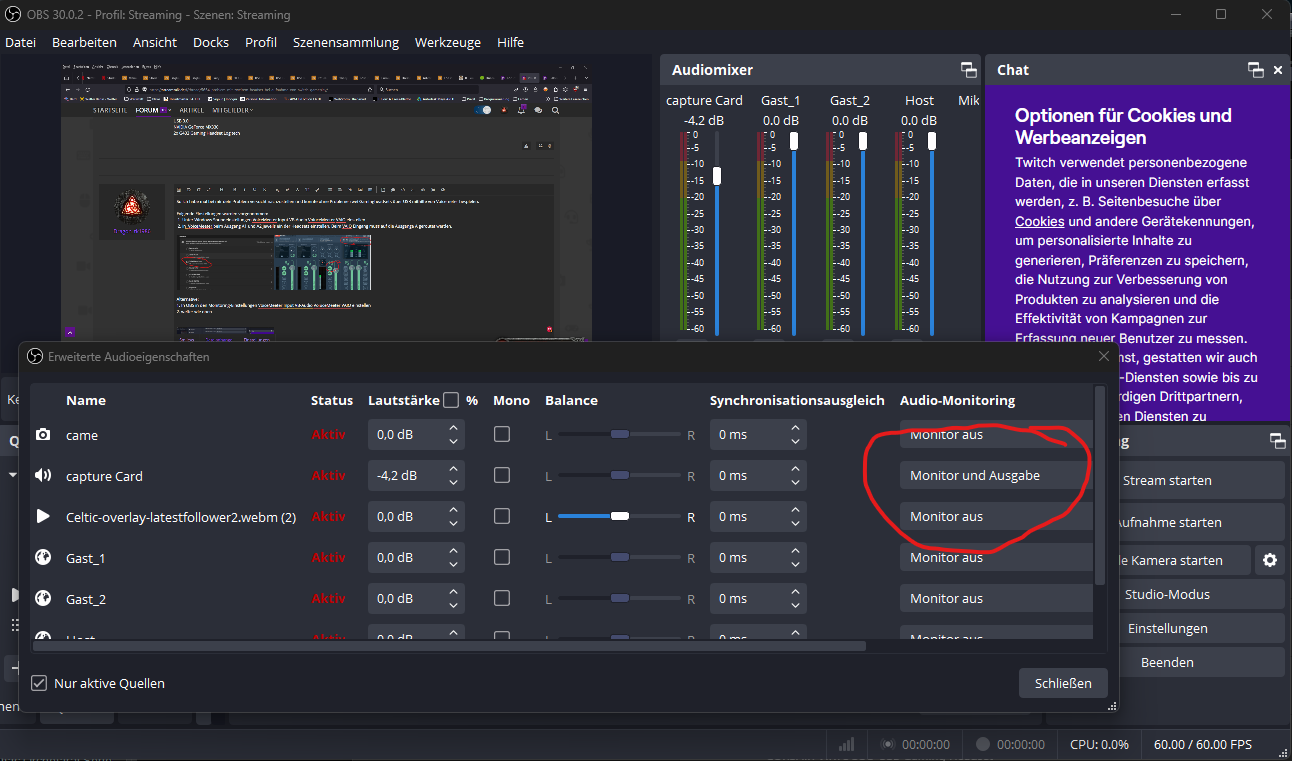Viewport: 1292px width, 761px height.
Task: Pop out the Chat dock window
Action: click(x=1255, y=70)
